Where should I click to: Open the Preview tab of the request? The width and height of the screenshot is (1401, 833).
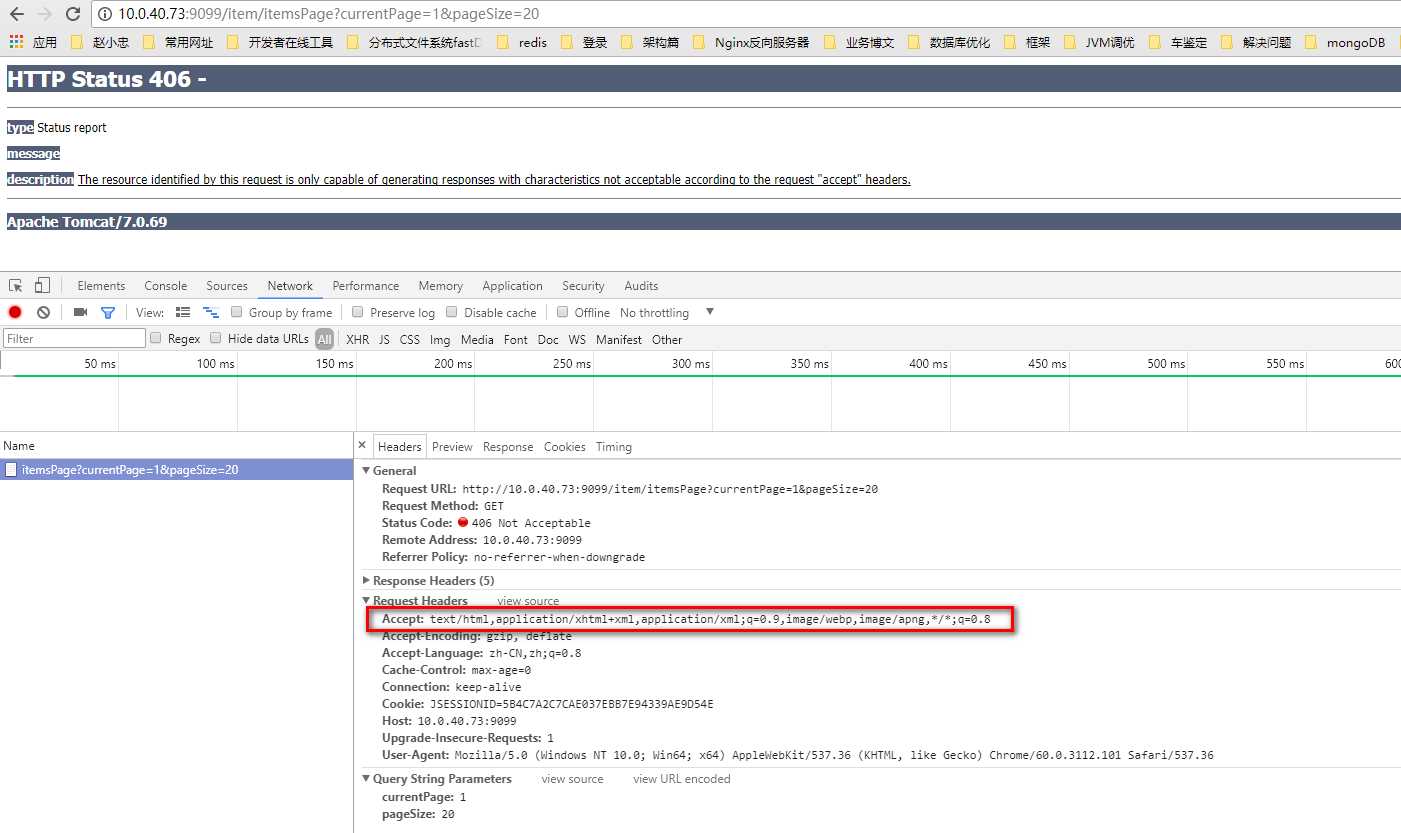(452, 446)
